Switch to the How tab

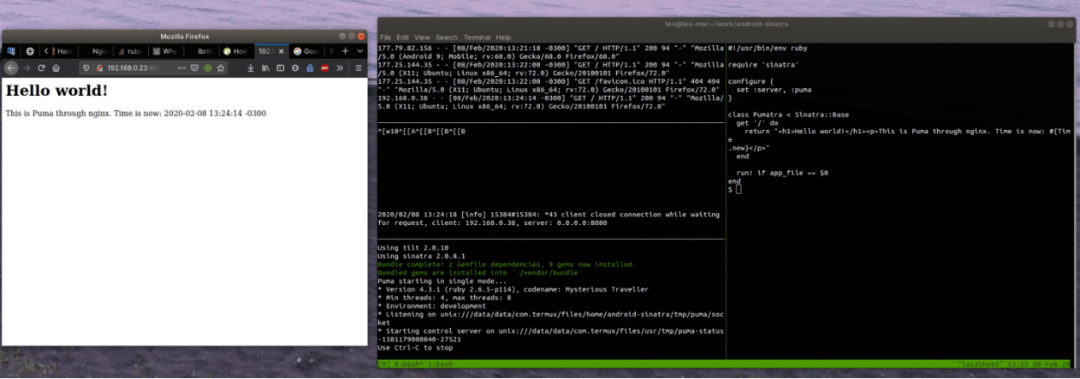click(x=236, y=51)
